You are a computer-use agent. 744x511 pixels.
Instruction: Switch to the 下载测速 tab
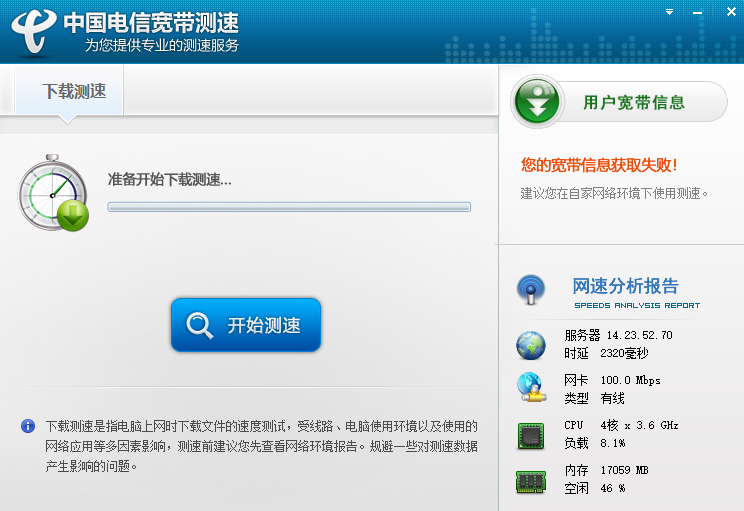click(70, 91)
